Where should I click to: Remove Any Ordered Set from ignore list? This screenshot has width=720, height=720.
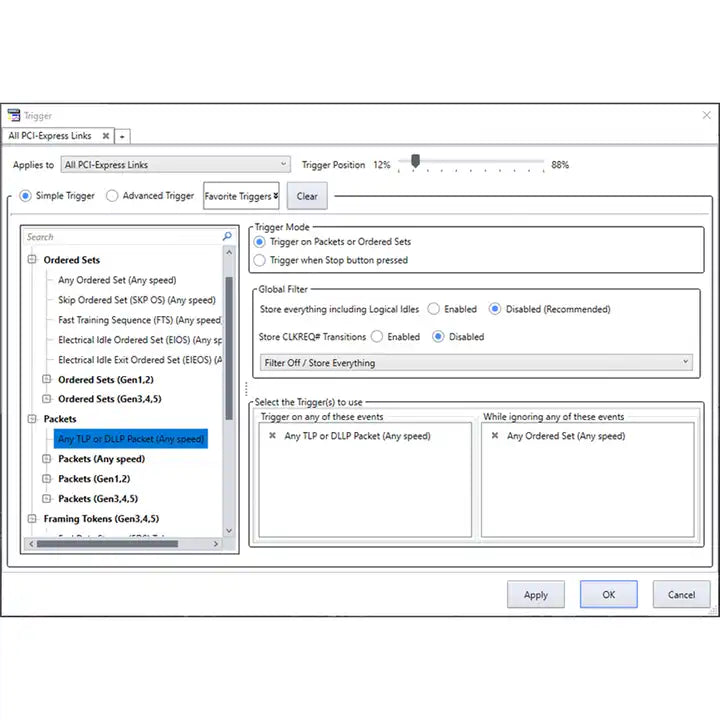tap(494, 436)
